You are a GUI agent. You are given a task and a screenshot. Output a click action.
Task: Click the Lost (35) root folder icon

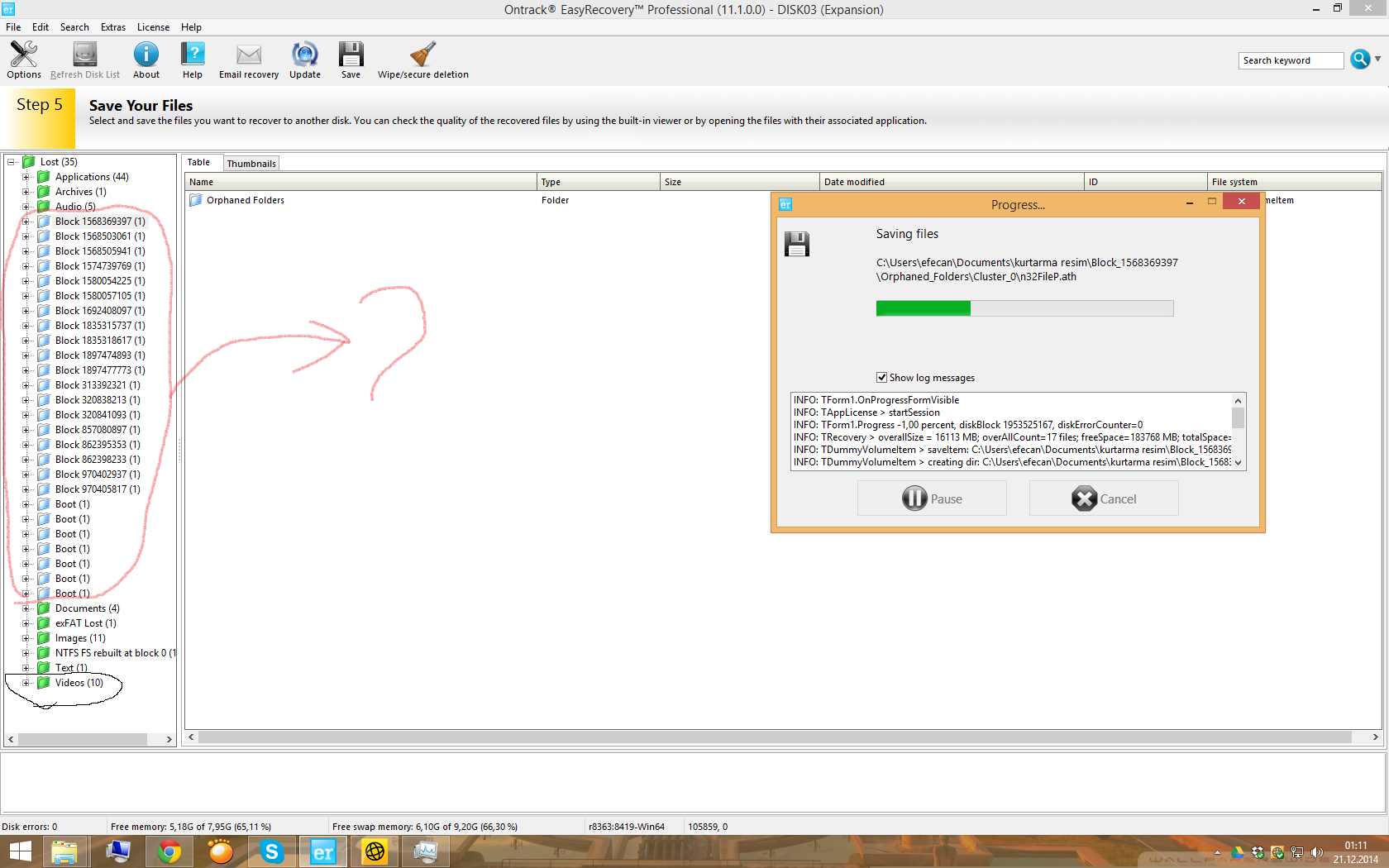29,162
